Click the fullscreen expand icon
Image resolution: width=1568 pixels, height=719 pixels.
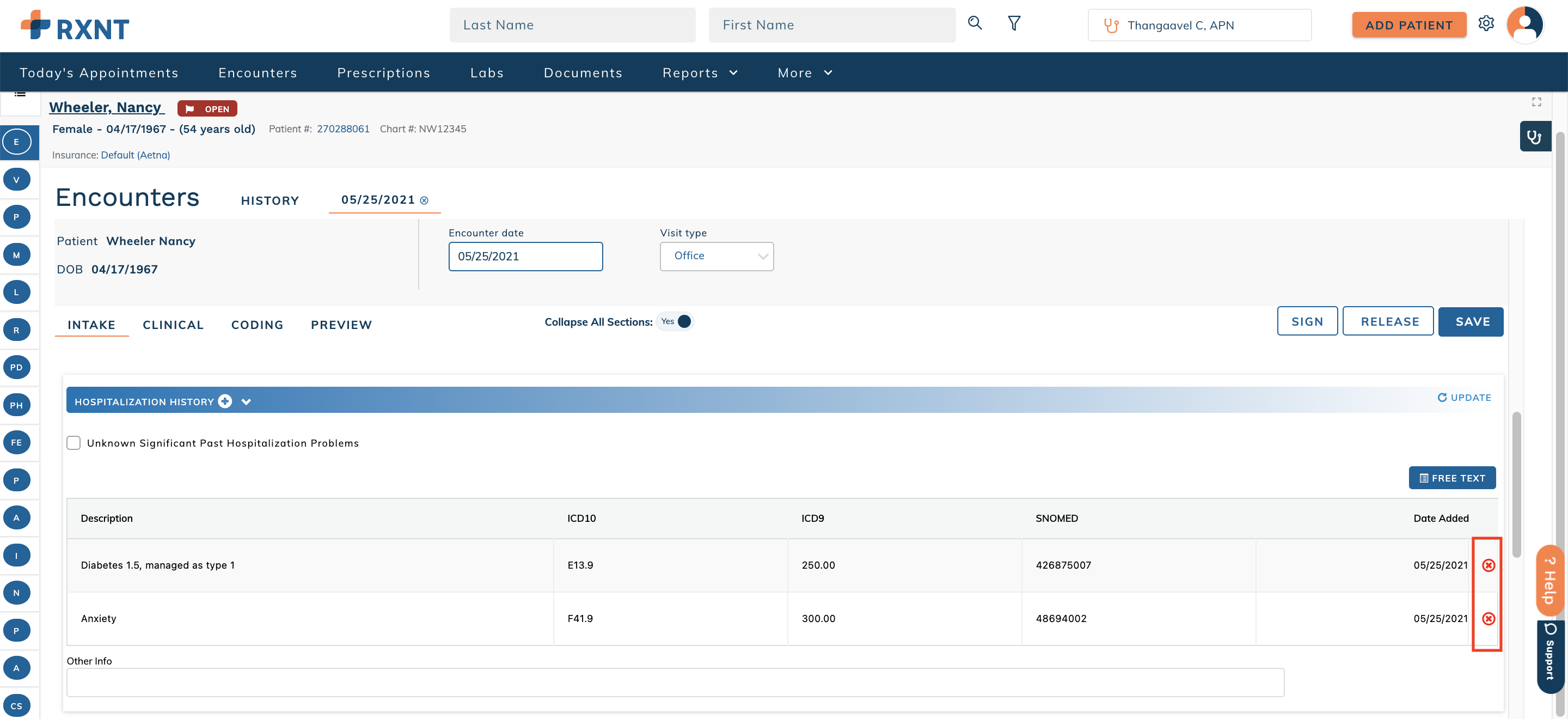coord(1536,102)
